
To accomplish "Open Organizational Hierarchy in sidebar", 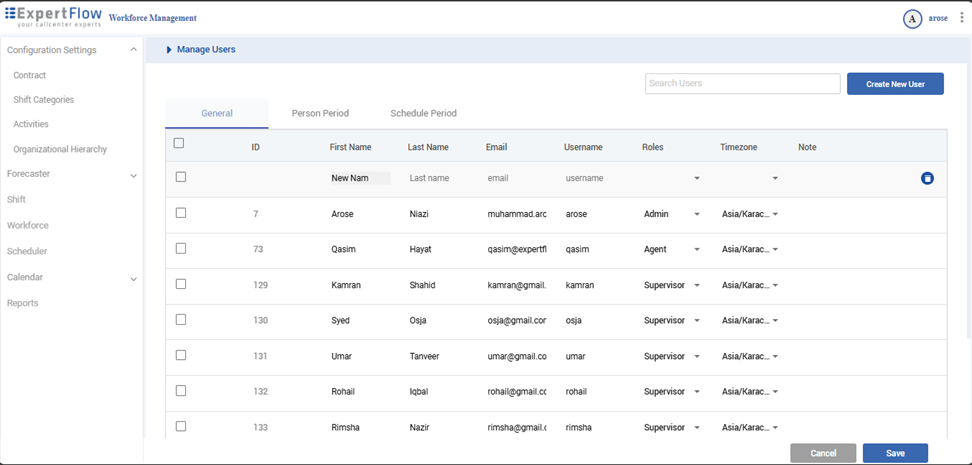I will [x=60, y=149].
